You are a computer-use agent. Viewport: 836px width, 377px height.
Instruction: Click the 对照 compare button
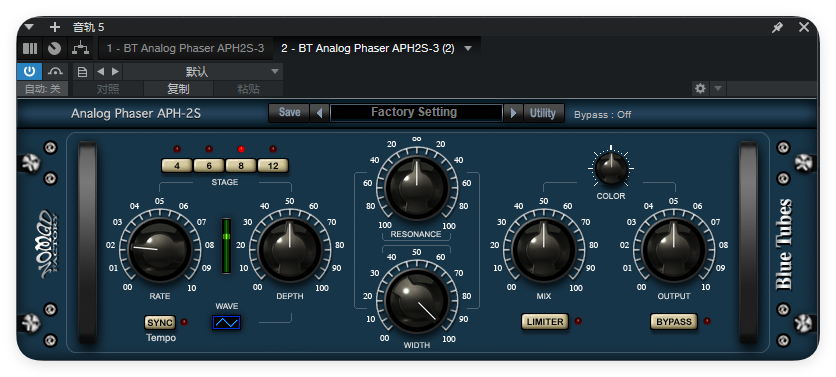click(108, 89)
